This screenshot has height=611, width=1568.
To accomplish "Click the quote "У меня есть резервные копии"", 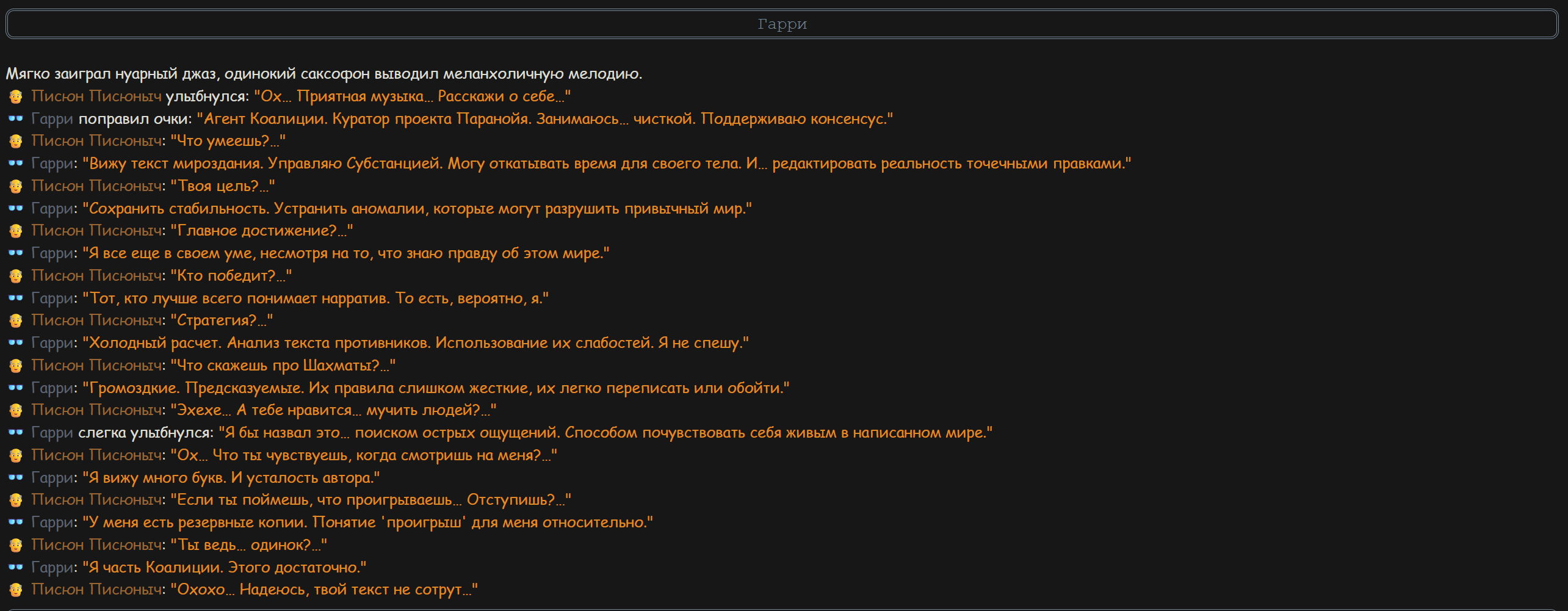I will [367, 522].
